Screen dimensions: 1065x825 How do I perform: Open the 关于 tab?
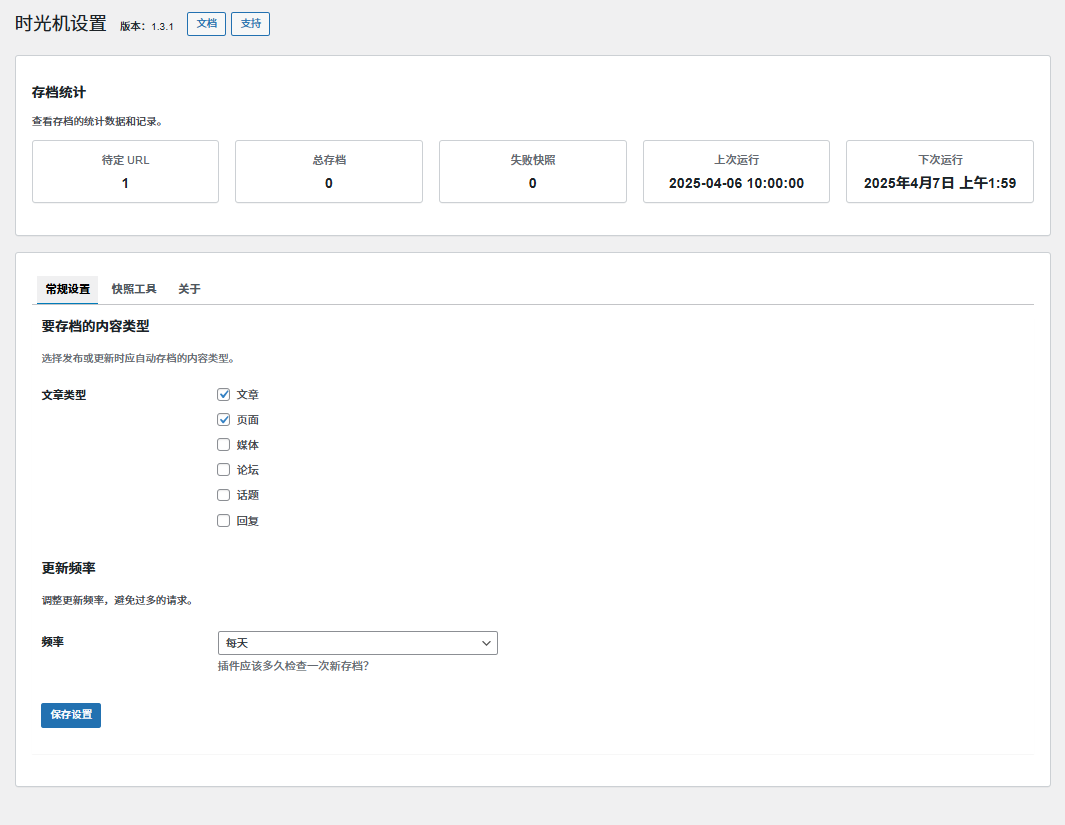(189, 290)
